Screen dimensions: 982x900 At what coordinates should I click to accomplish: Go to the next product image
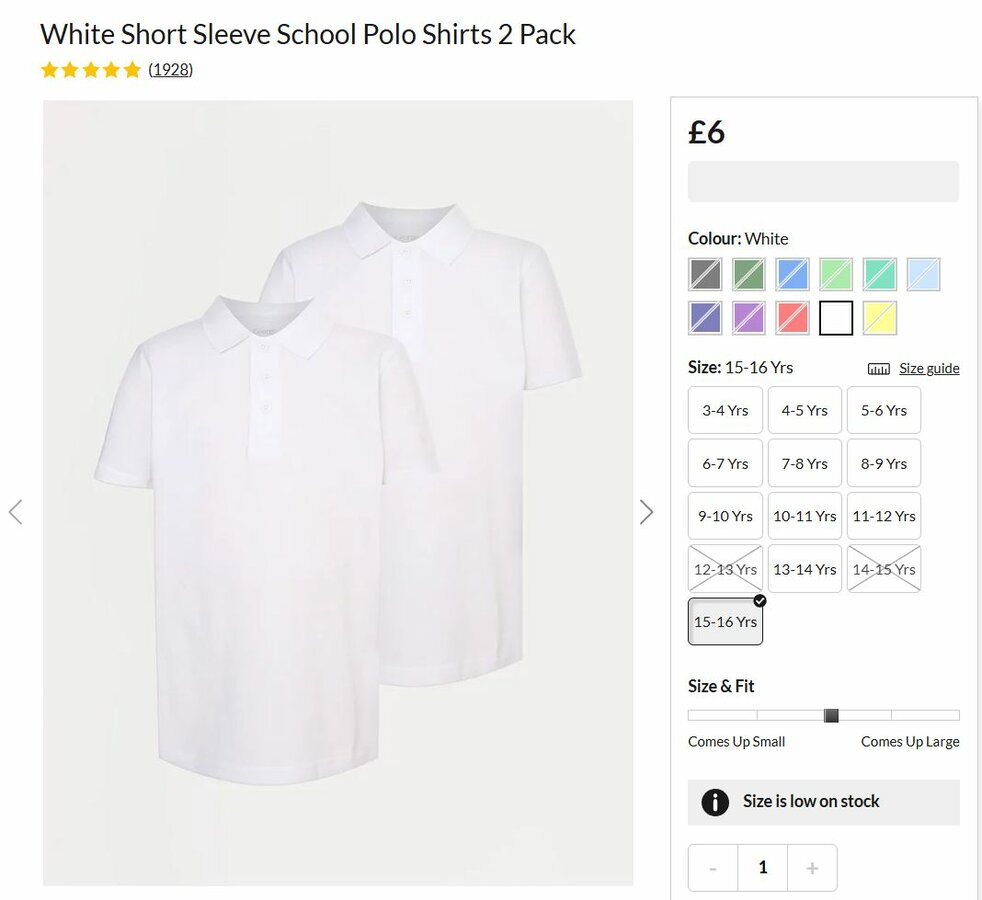click(x=646, y=513)
